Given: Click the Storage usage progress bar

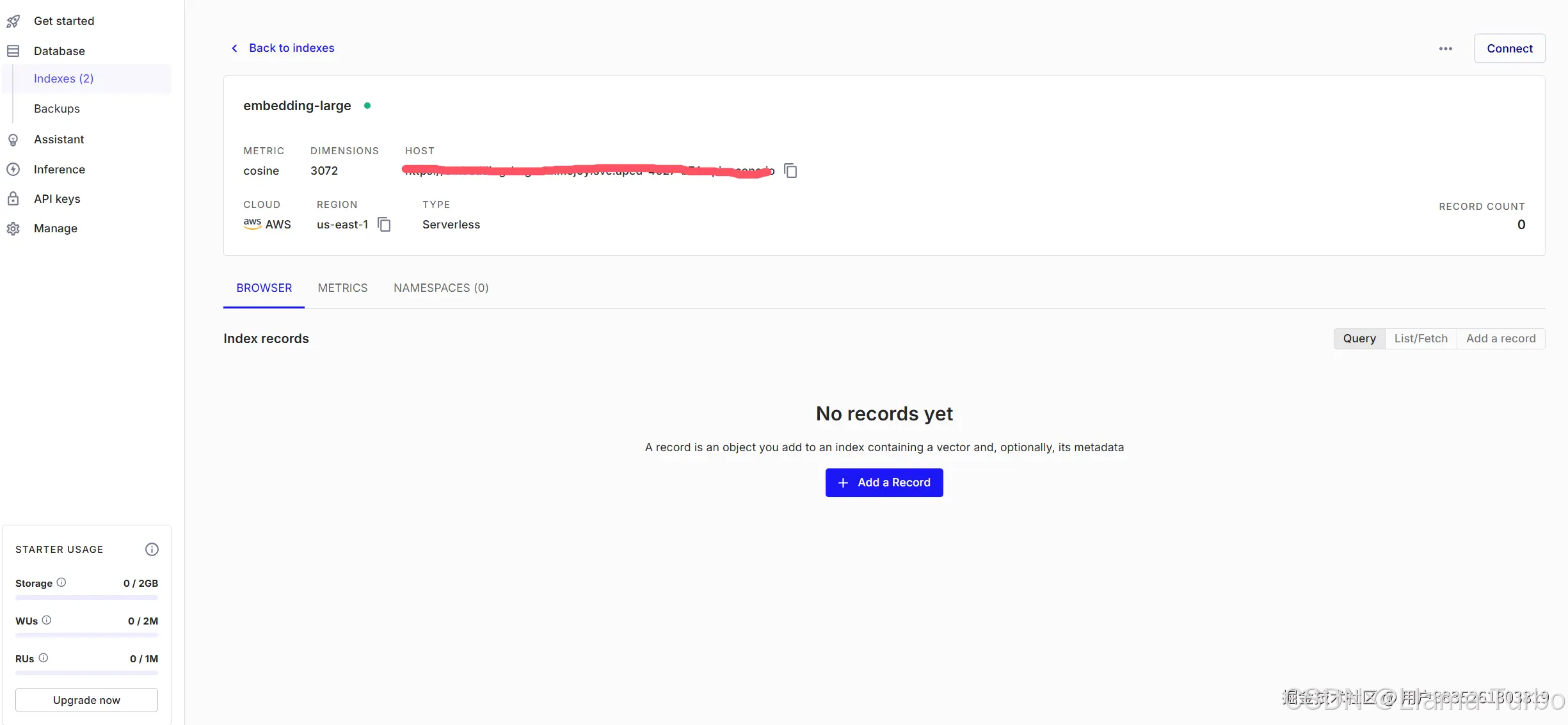Looking at the screenshot, I should [x=86, y=598].
